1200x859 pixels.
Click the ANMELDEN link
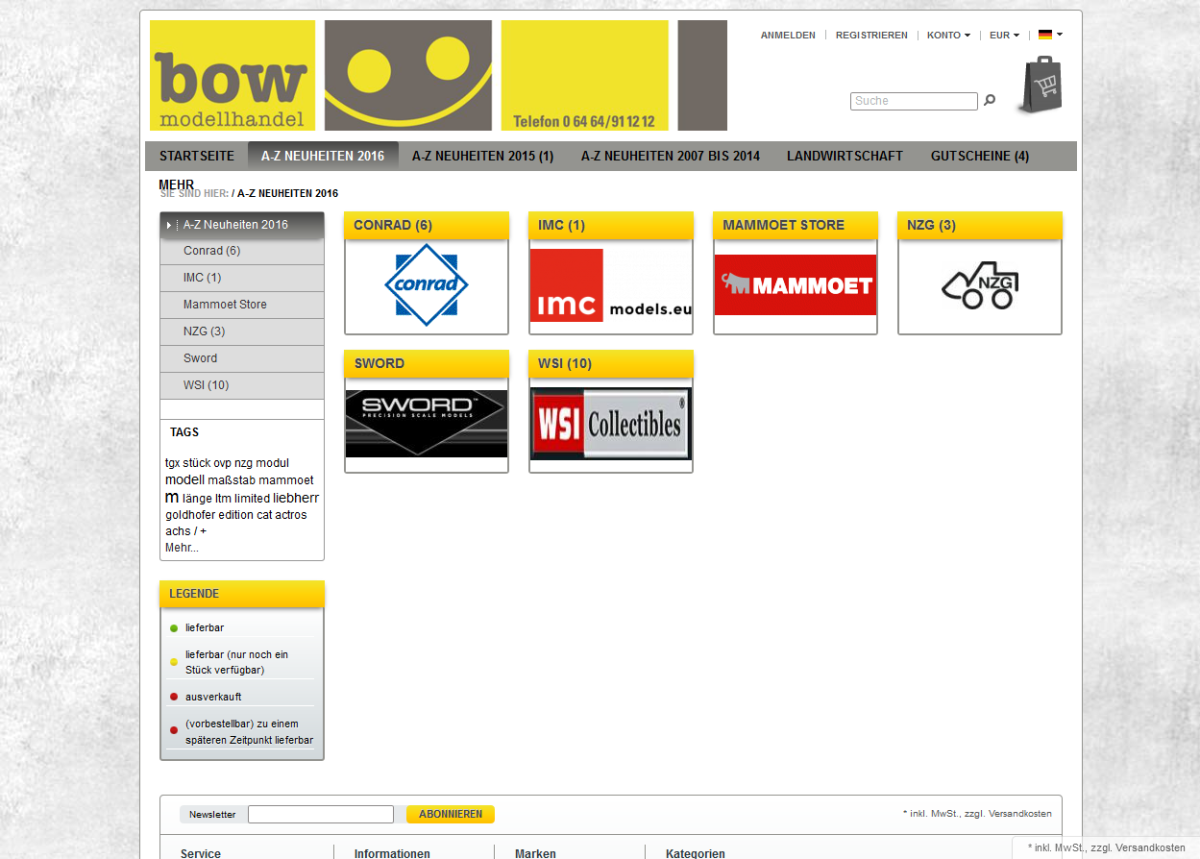788,35
